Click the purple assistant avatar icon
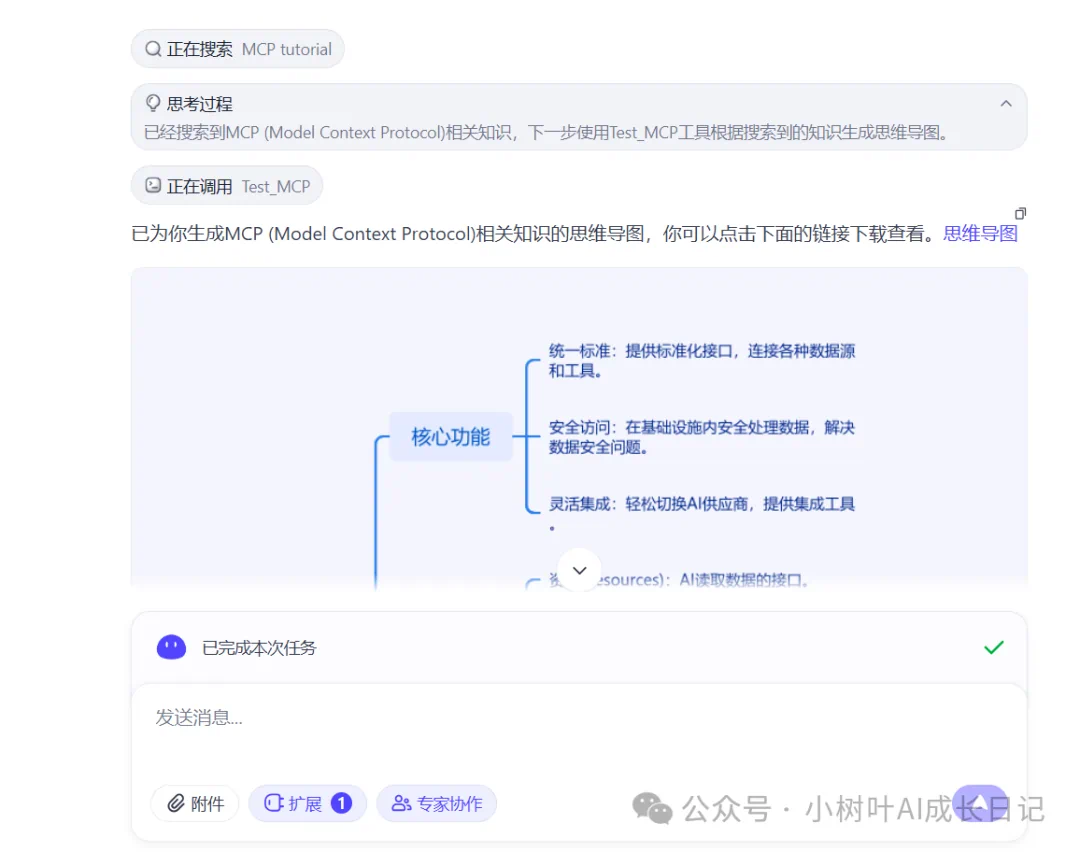The width and height of the screenshot is (1080, 852). click(172, 647)
